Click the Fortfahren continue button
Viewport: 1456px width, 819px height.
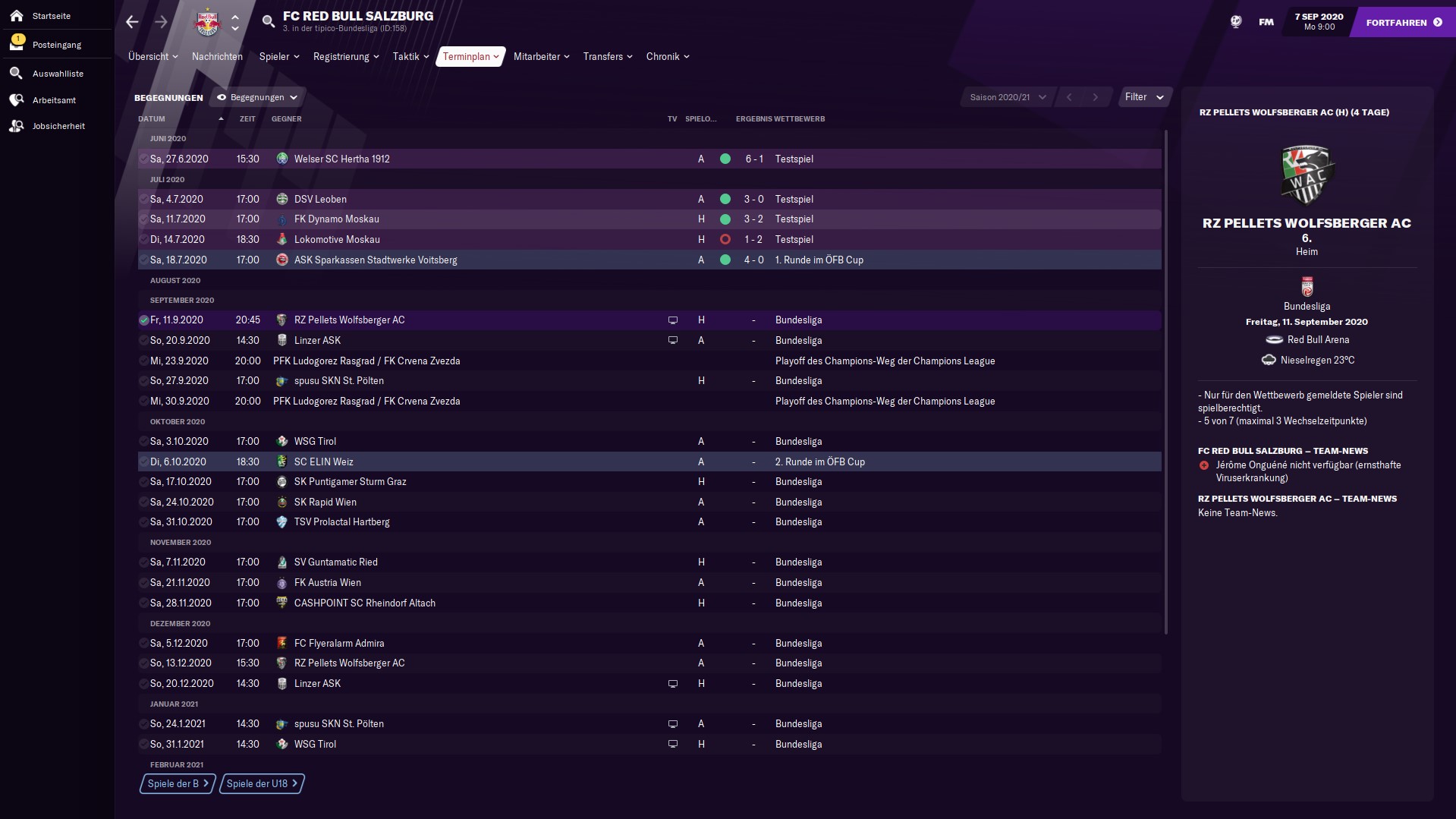(1402, 22)
